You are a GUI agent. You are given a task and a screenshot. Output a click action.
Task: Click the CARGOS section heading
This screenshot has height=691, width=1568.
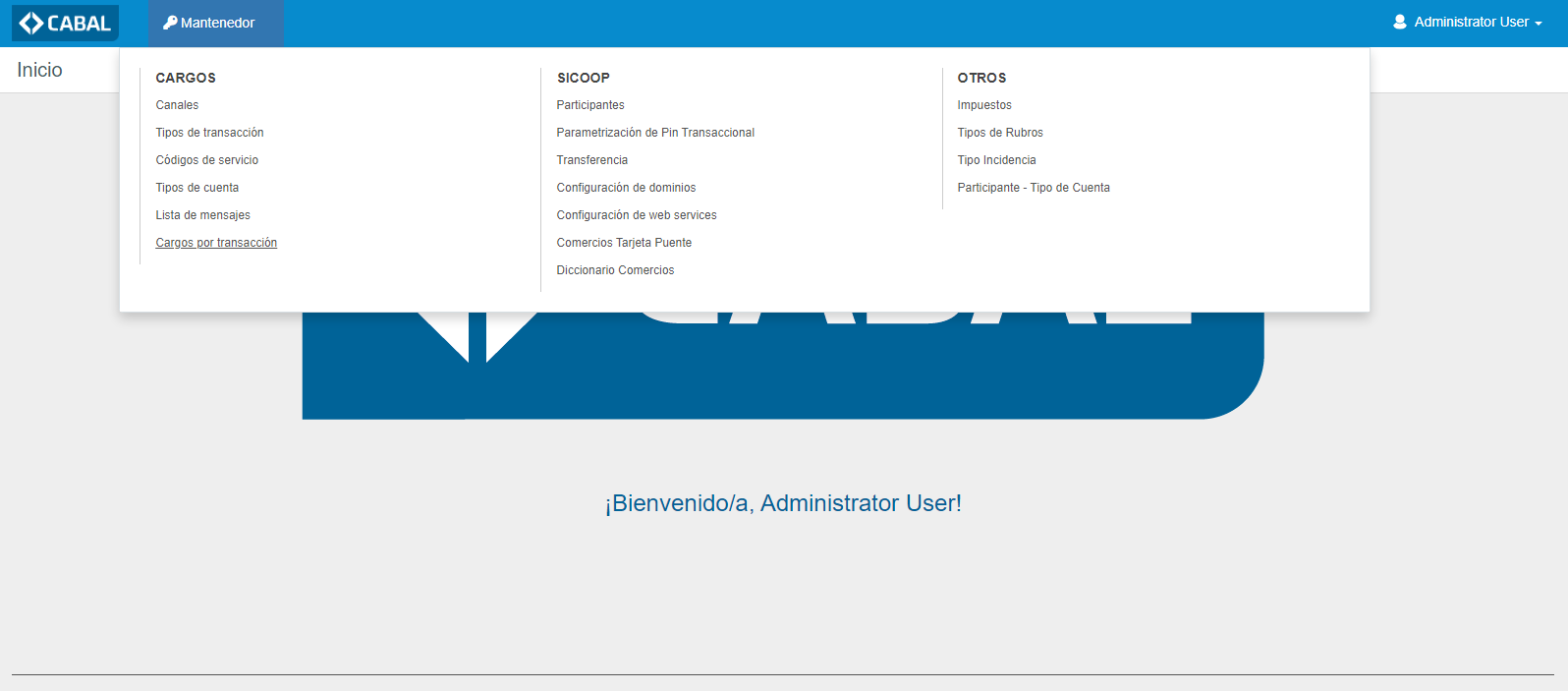pyautogui.click(x=186, y=78)
